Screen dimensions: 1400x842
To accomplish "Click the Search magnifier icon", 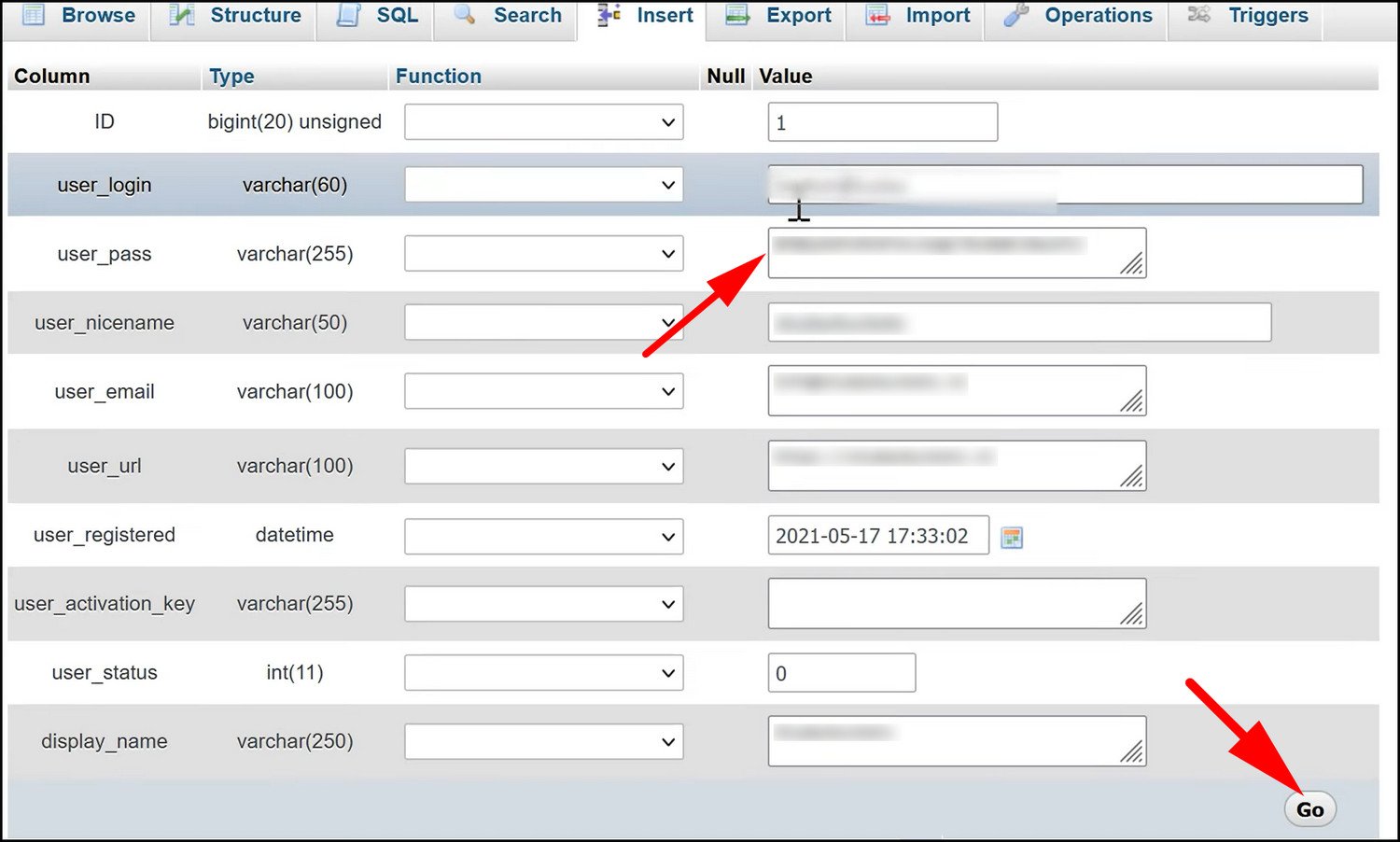I will 465,15.
